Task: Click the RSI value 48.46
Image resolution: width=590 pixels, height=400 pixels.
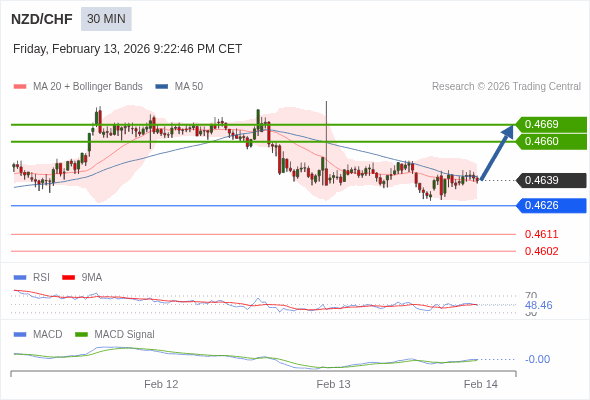Action: tap(538, 305)
